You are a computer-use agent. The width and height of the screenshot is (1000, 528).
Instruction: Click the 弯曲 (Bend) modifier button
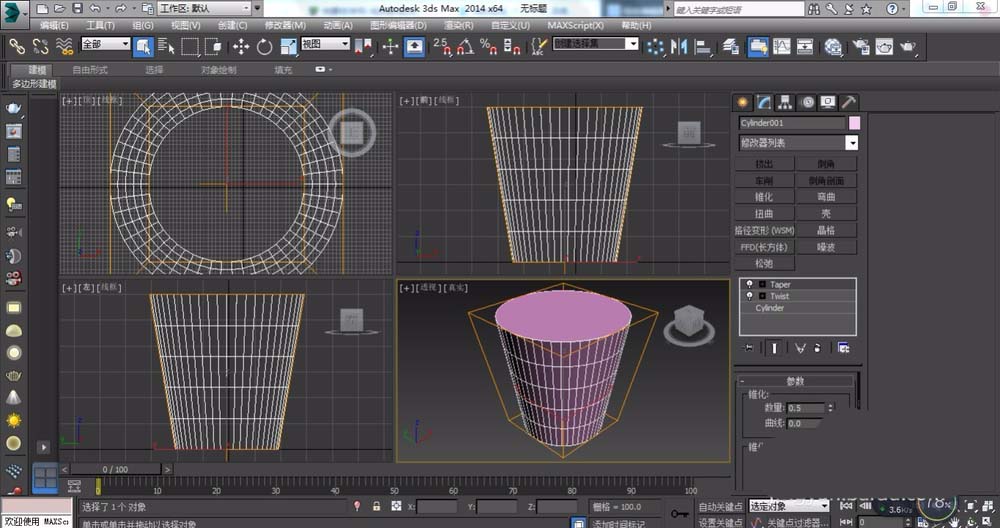pyautogui.click(x=825, y=197)
